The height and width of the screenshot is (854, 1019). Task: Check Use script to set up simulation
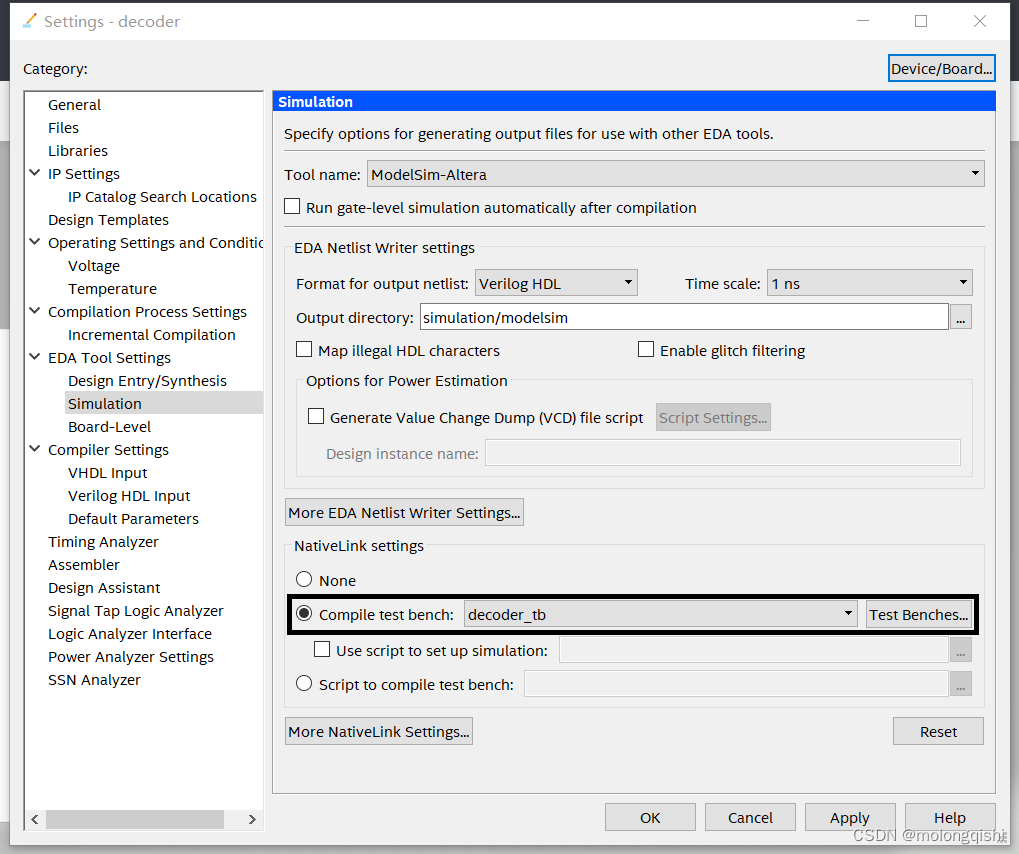pyautogui.click(x=322, y=649)
